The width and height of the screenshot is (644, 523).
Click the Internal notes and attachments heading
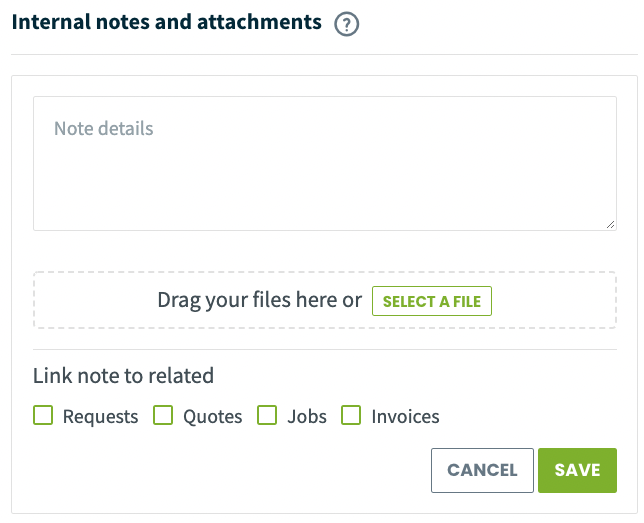167,22
